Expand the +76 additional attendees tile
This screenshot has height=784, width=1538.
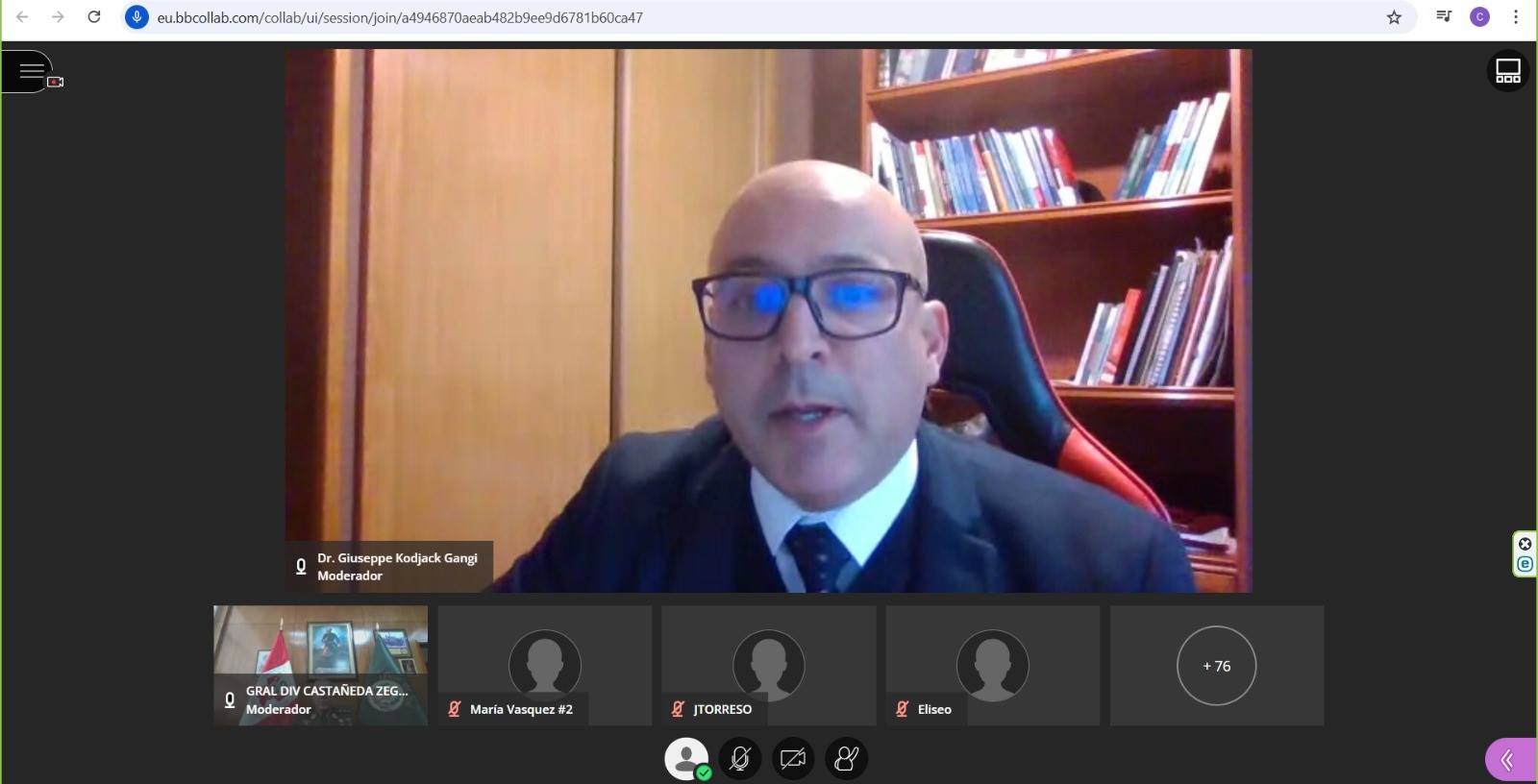tap(1216, 666)
